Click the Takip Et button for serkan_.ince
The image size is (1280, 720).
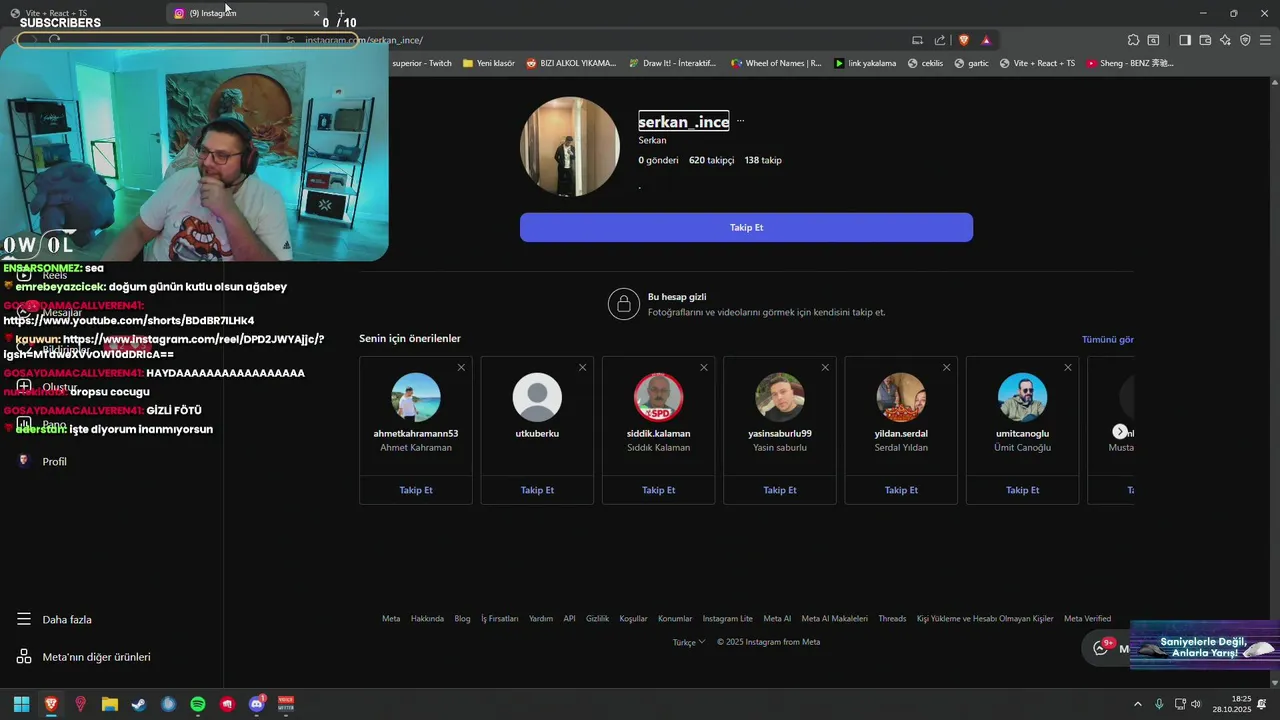click(x=746, y=227)
